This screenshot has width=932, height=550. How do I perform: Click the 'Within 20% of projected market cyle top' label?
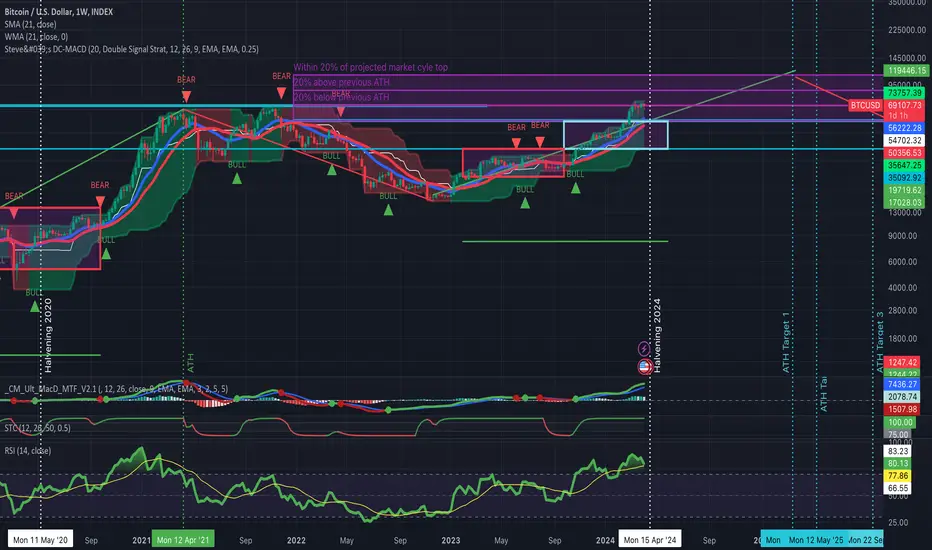pyautogui.click(x=371, y=67)
